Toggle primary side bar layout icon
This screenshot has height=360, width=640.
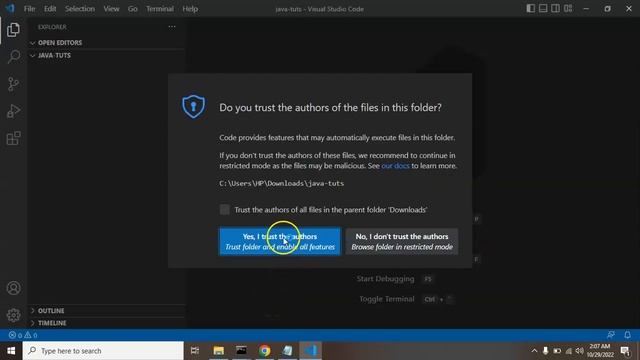pyautogui.click(x=530, y=9)
